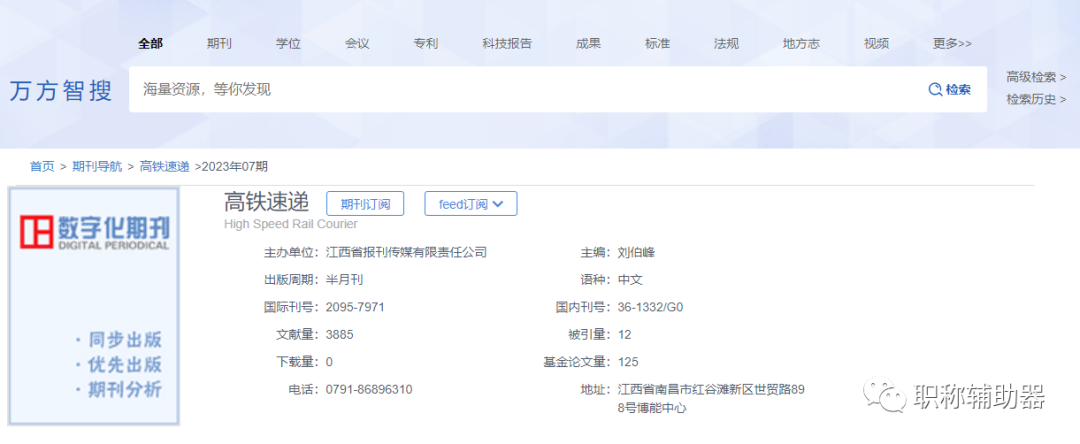Screen dimensions: 1080x444
Task: Open 期刊导航 breadcrumb link
Action: pos(97,166)
